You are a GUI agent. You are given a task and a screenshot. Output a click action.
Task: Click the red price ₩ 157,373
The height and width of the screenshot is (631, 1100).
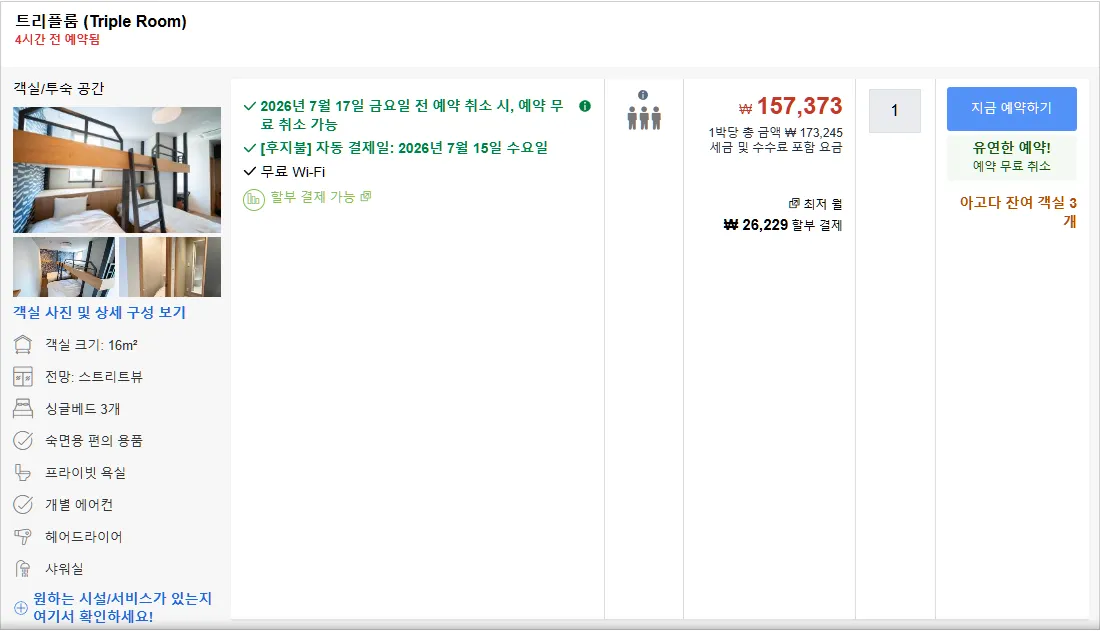coord(791,107)
